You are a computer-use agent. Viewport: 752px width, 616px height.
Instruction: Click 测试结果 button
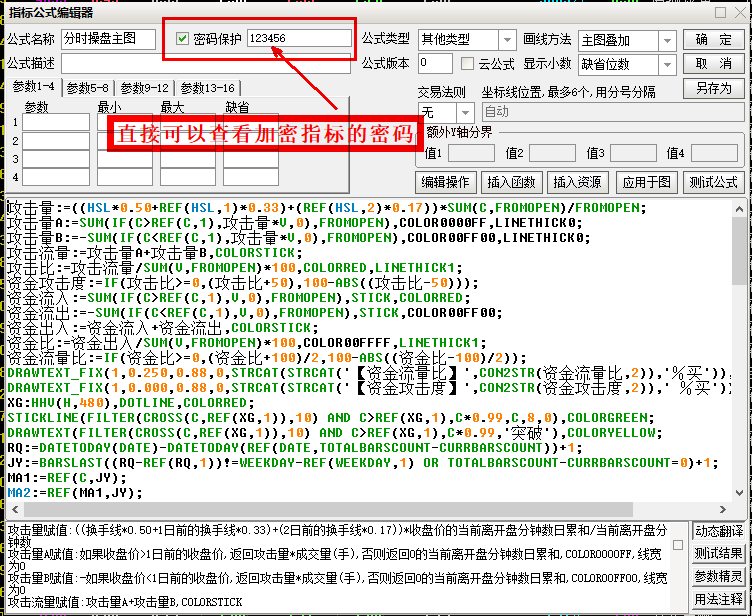pos(718,554)
